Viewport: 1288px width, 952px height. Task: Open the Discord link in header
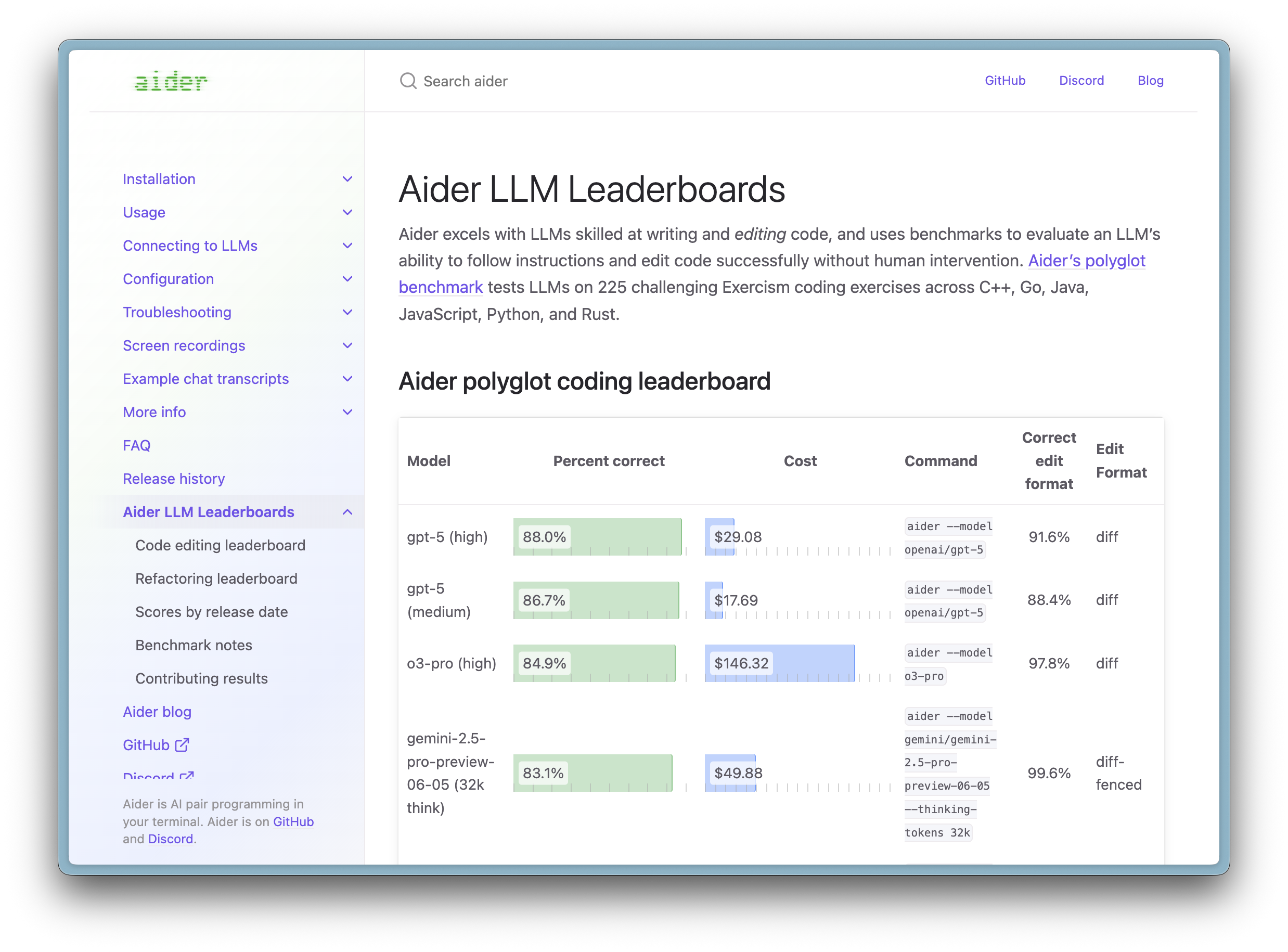[1081, 81]
